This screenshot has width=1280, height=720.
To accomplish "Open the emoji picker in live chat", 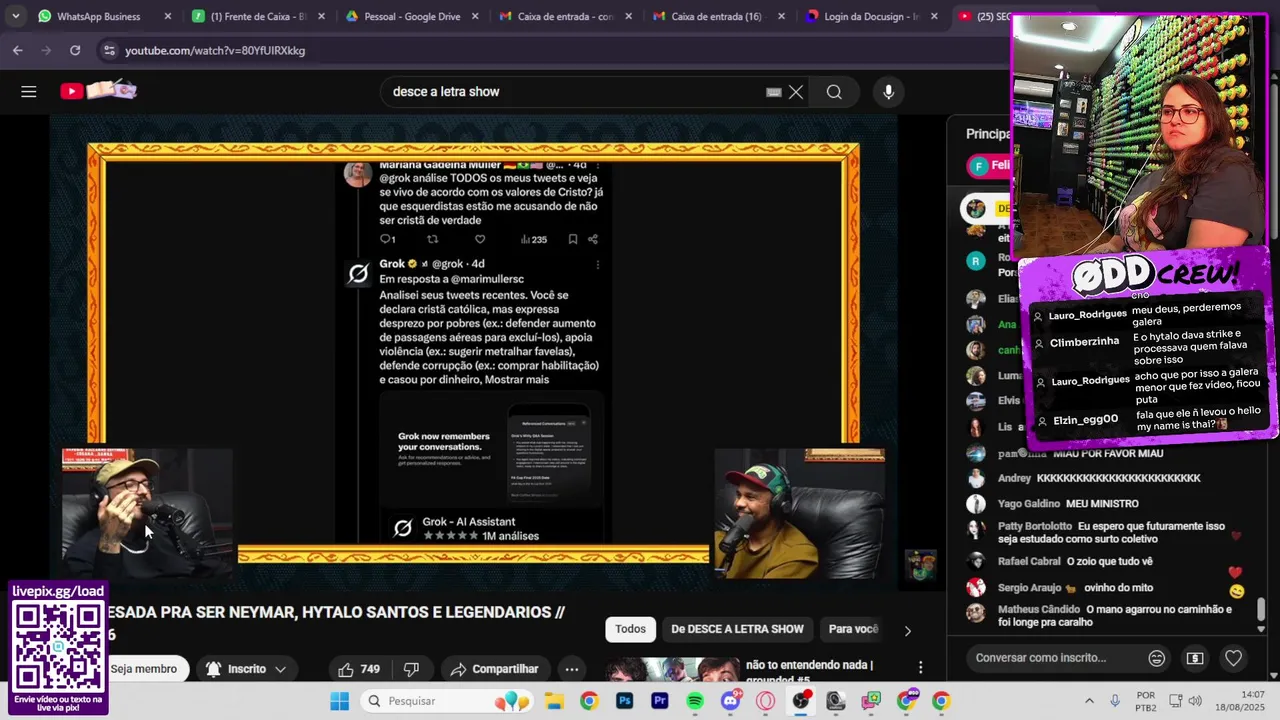I will [x=1157, y=658].
